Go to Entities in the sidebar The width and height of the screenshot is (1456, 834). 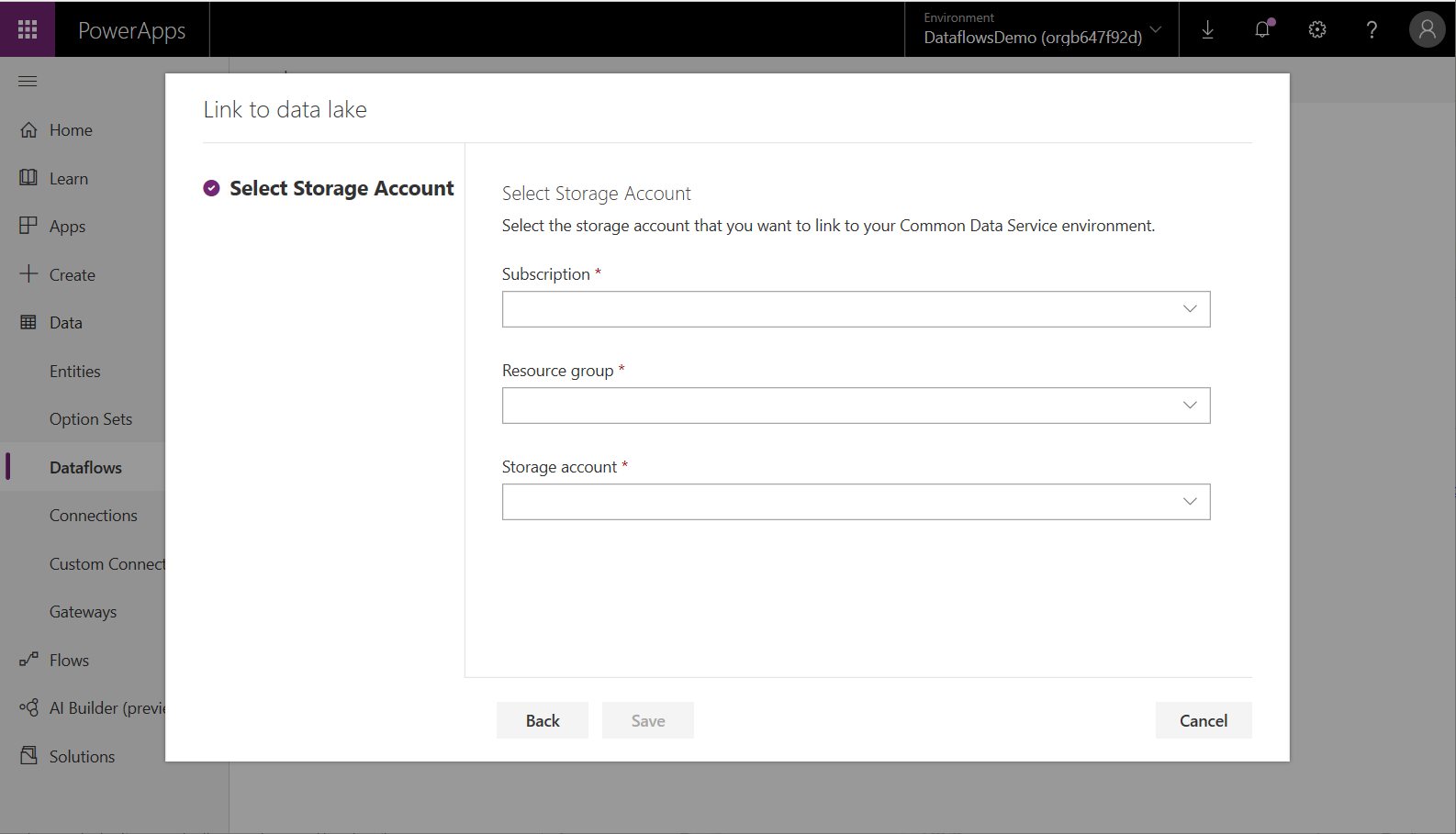75,372
